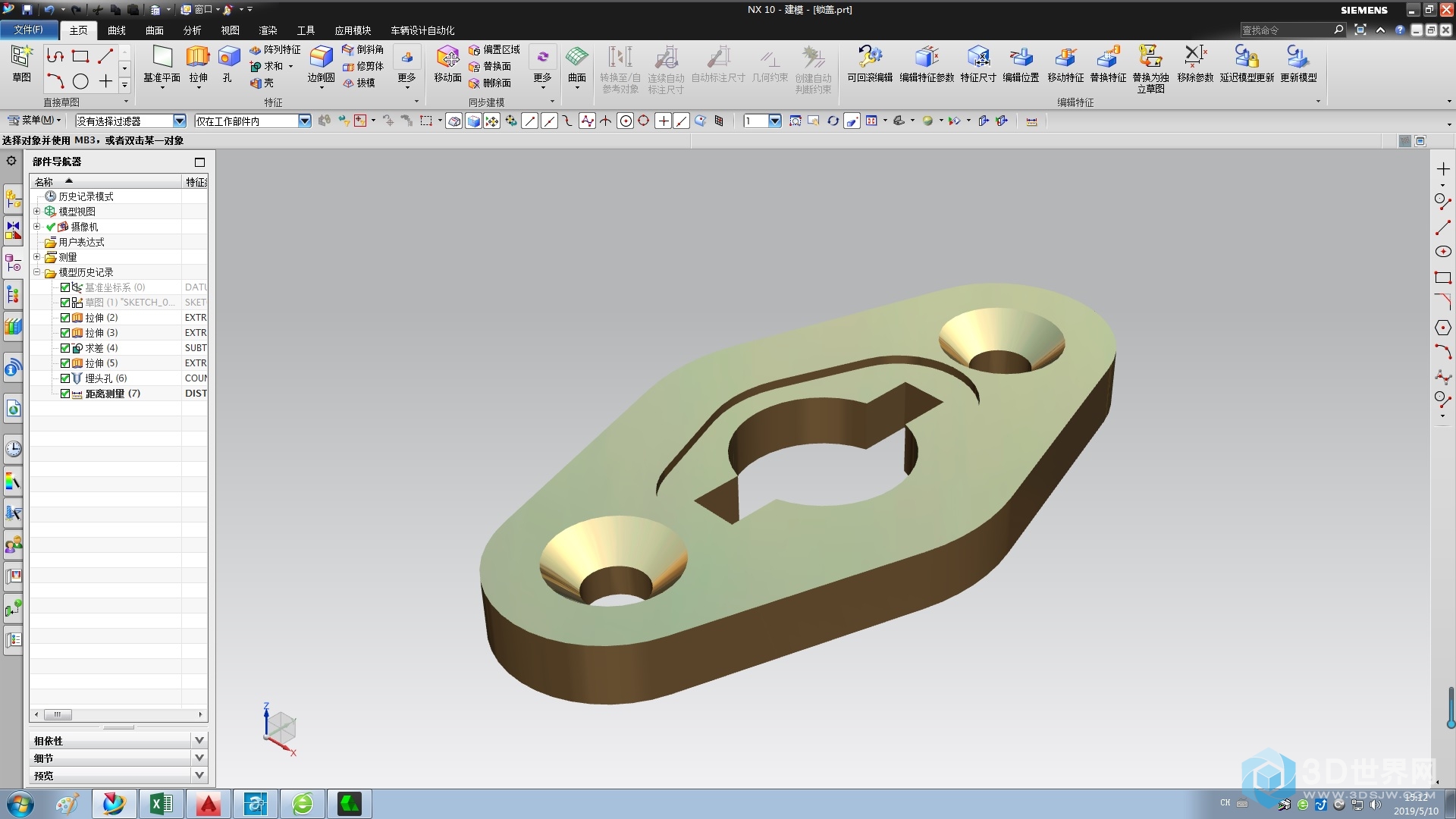Open the Windows Start button
This screenshot has height=819, width=1456.
20,804
